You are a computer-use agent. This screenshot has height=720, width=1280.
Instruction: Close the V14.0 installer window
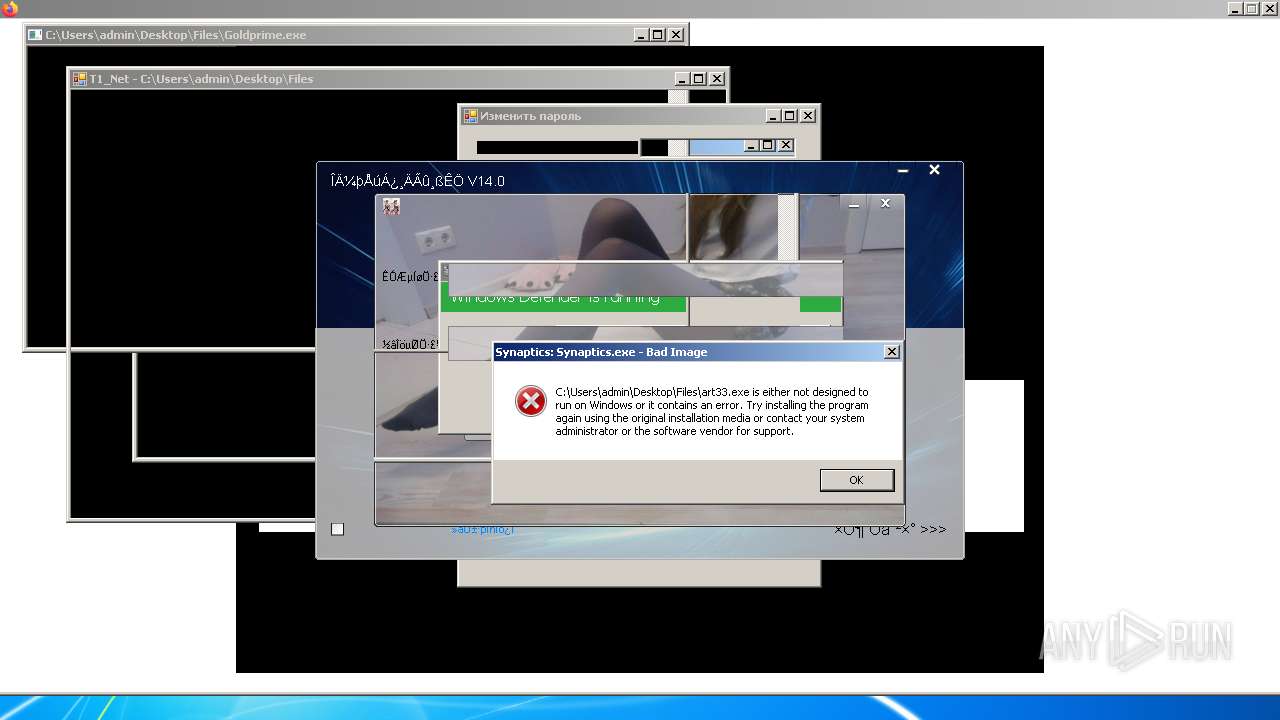[934, 170]
